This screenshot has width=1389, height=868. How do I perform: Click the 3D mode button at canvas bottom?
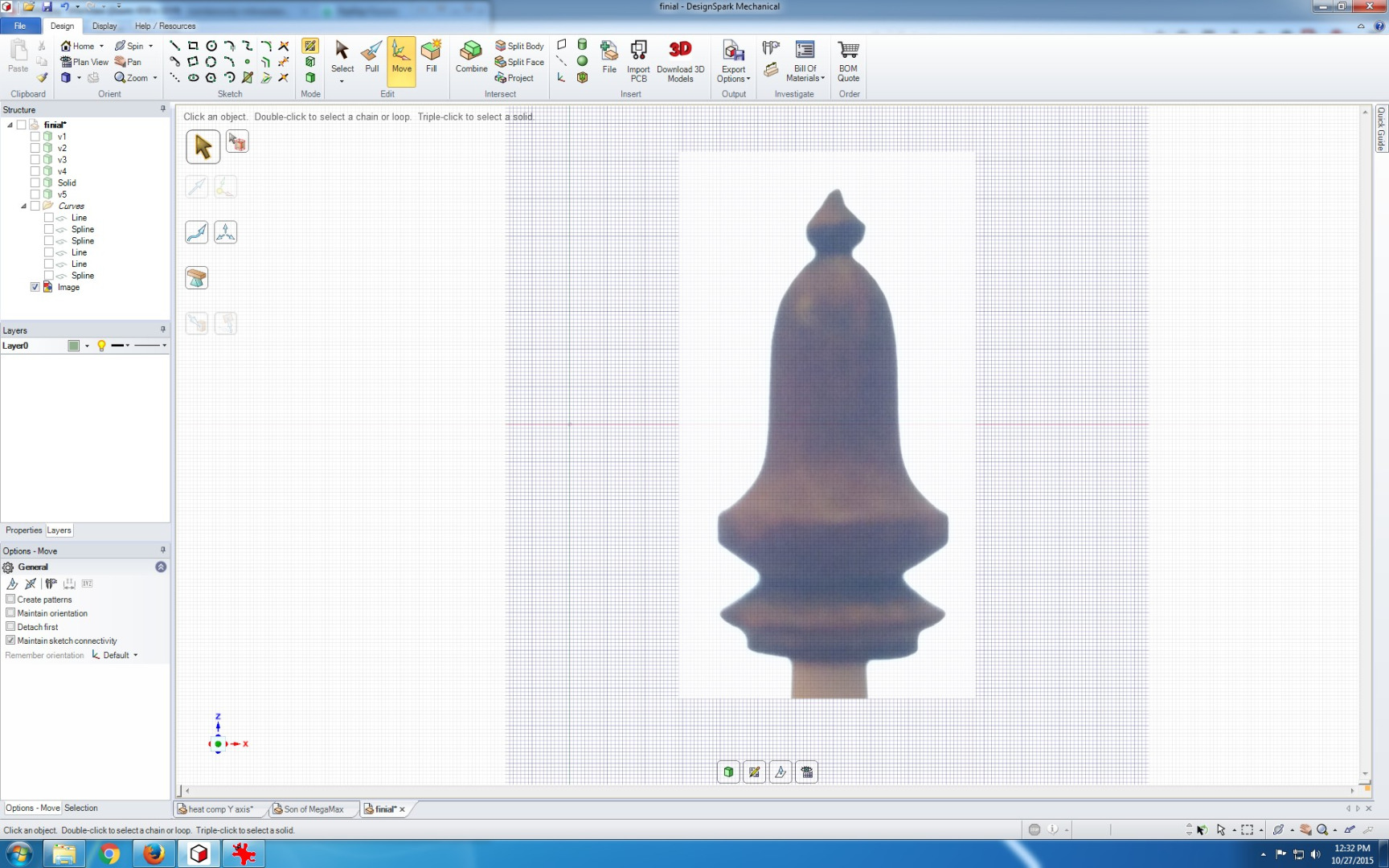click(728, 772)
